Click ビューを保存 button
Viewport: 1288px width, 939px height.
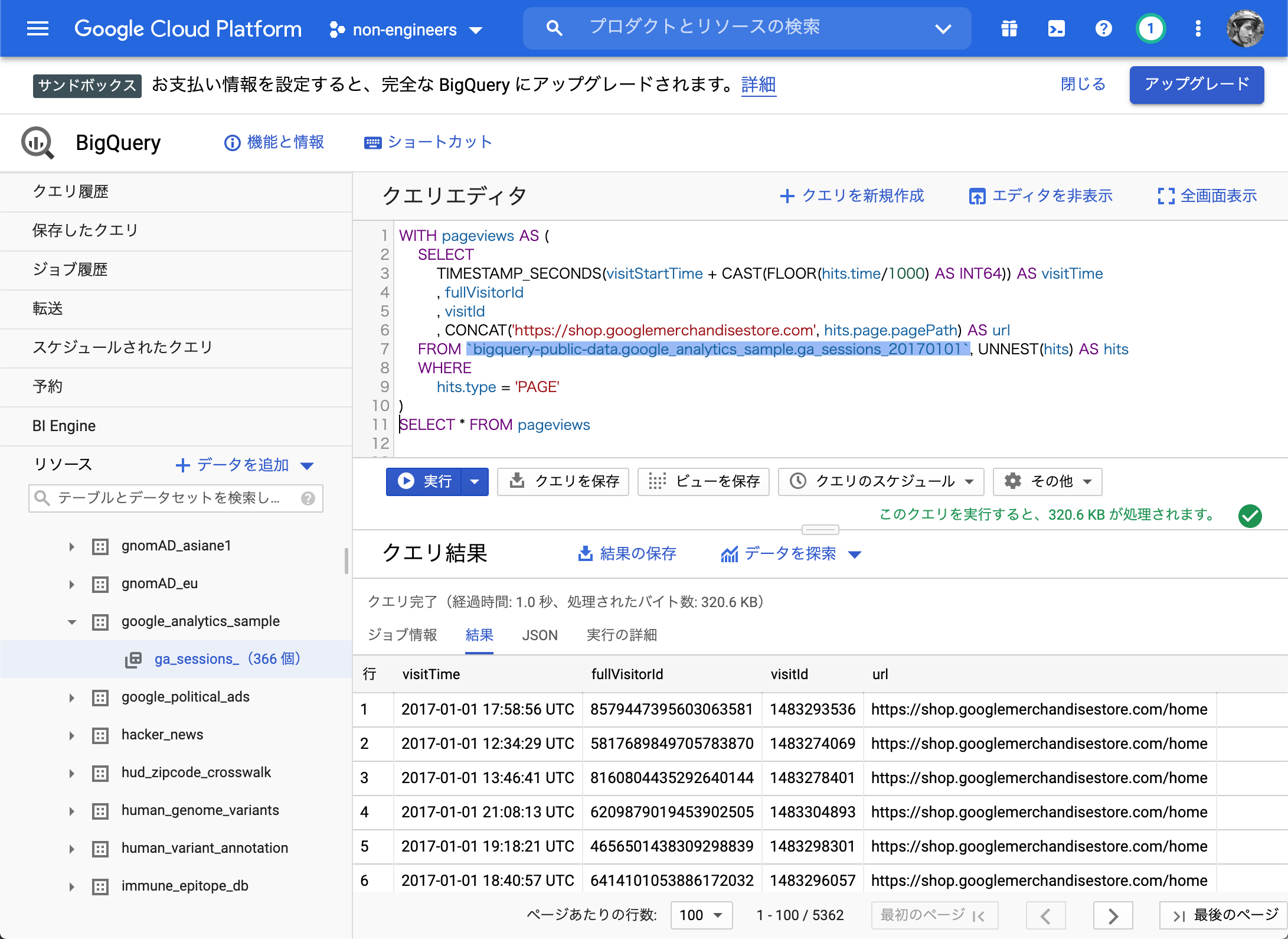(704, 482)
